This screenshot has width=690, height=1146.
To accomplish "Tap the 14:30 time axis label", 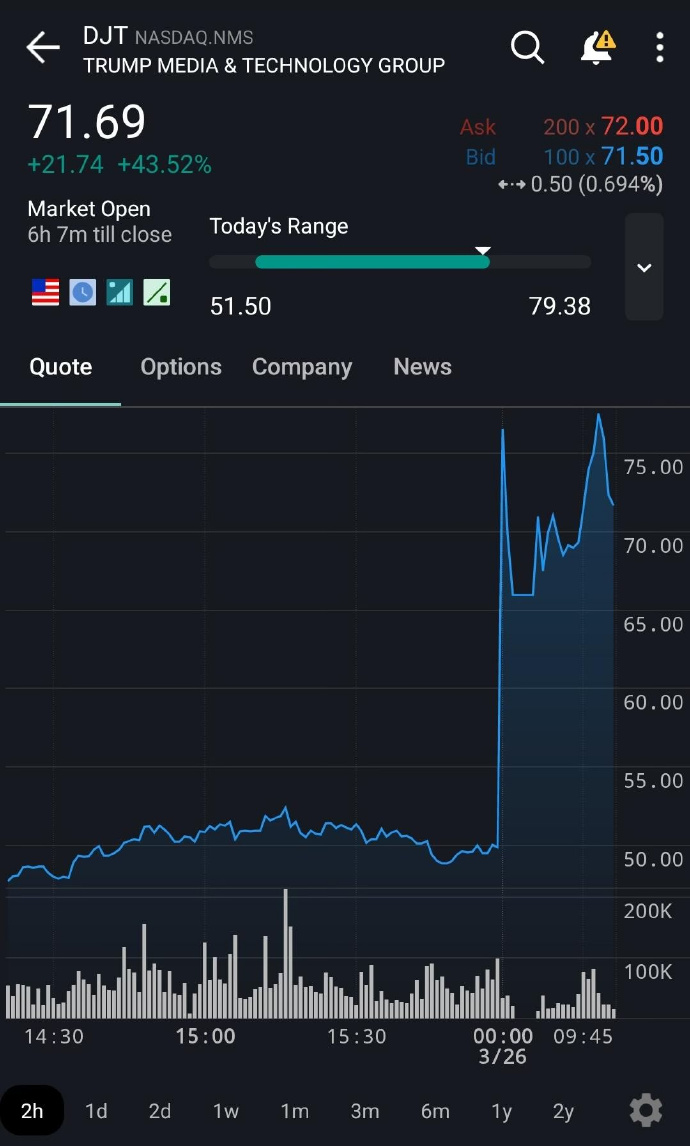I will pos(53,1036).
